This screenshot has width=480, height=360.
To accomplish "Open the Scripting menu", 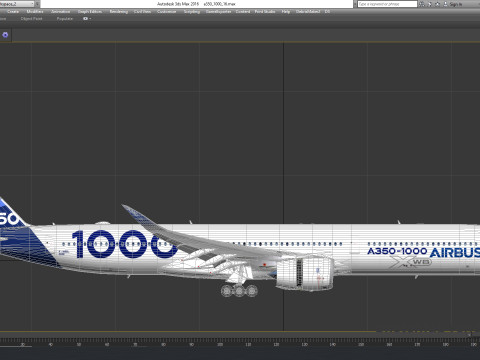I will (x=192, y=12).
